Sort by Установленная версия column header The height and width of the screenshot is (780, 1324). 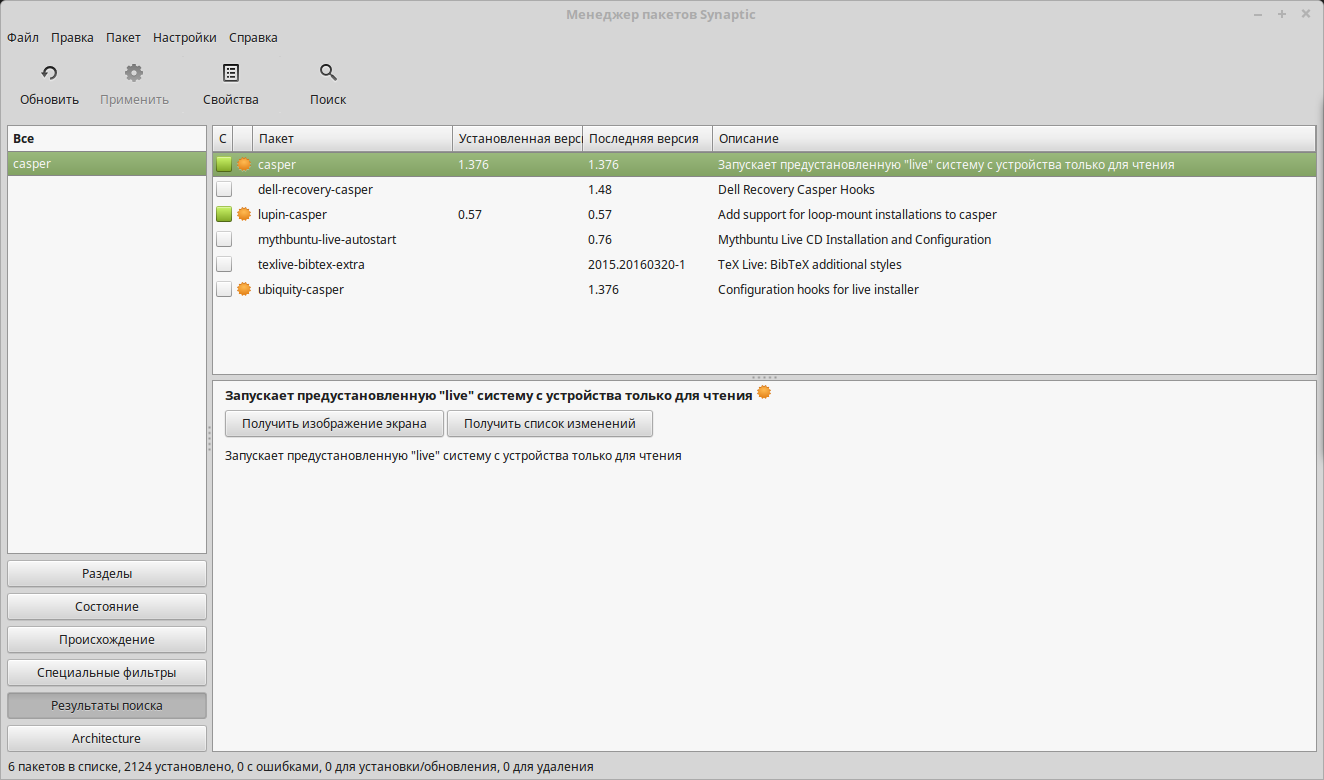517,138
